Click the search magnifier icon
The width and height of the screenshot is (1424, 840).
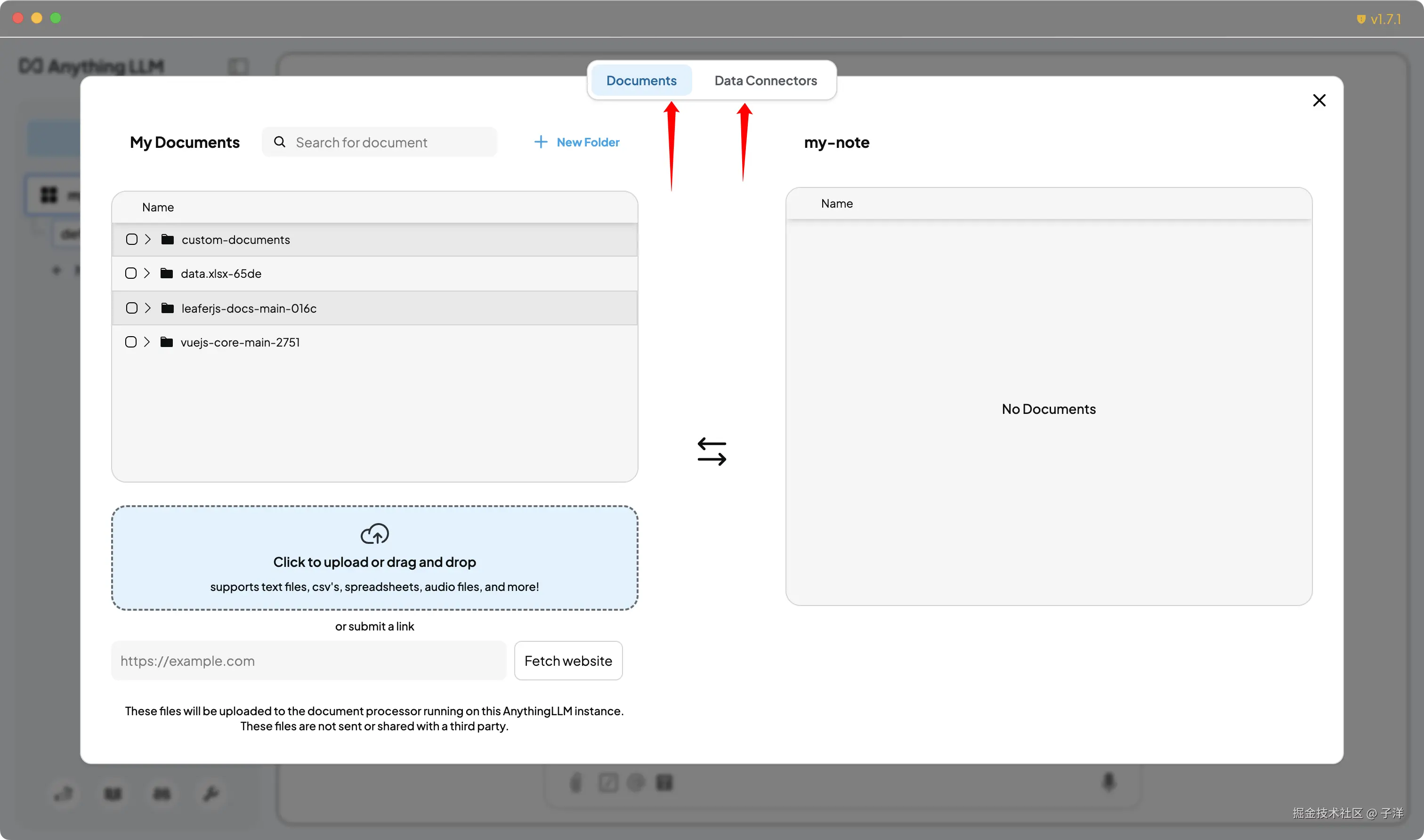(x=280, y=142)
